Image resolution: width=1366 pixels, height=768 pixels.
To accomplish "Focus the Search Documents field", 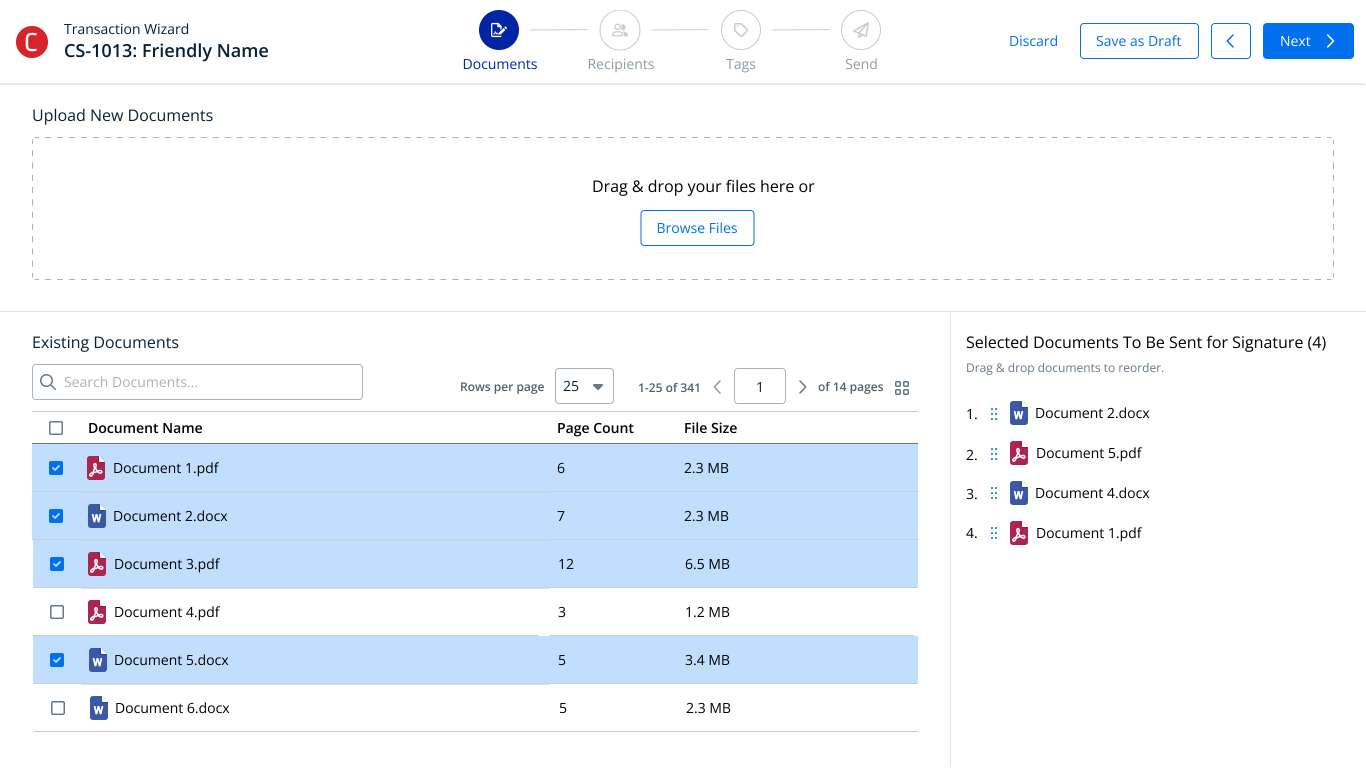I will (x=197, y=382).
